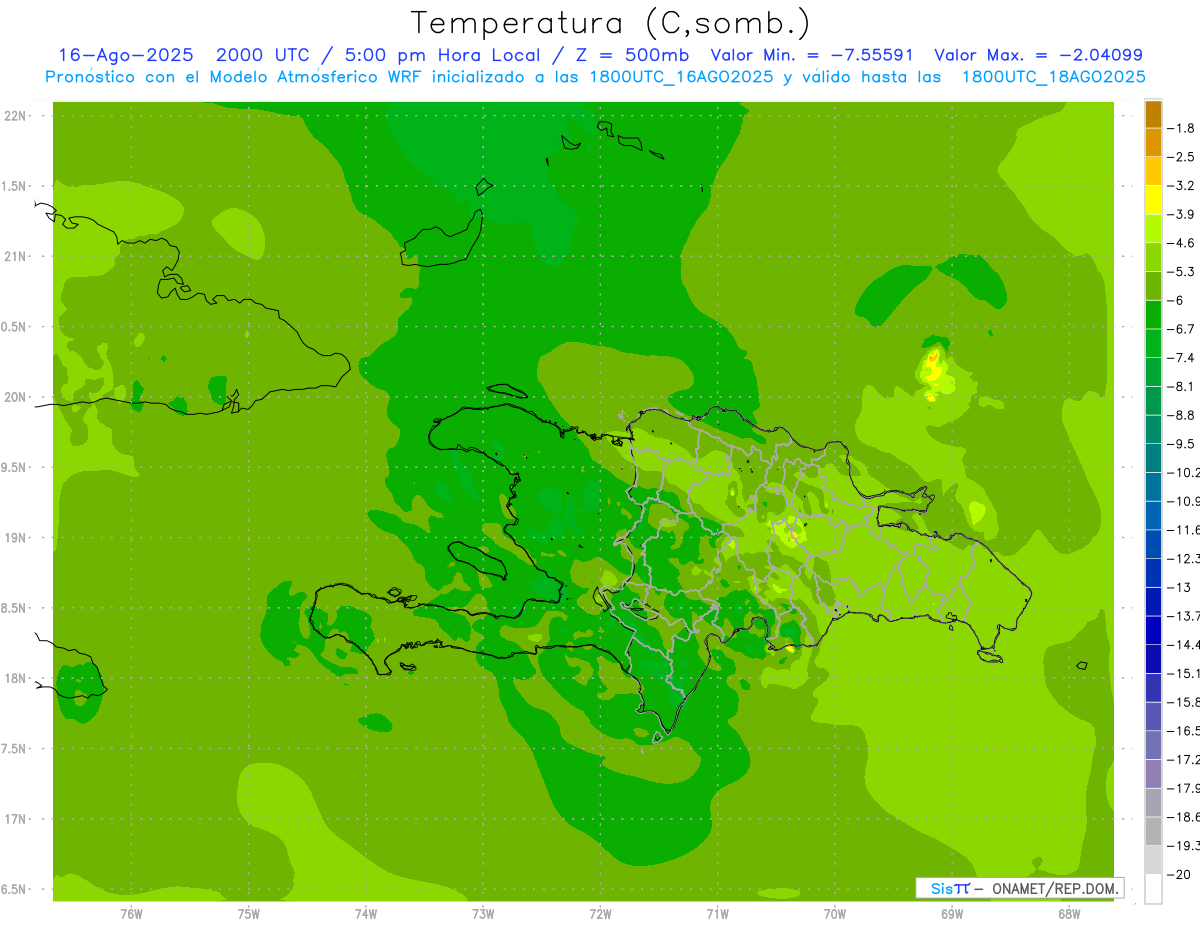Pick the green swatch between -6 and -6.7
Screen dimensions: 1200x927
click(1153, 315)
